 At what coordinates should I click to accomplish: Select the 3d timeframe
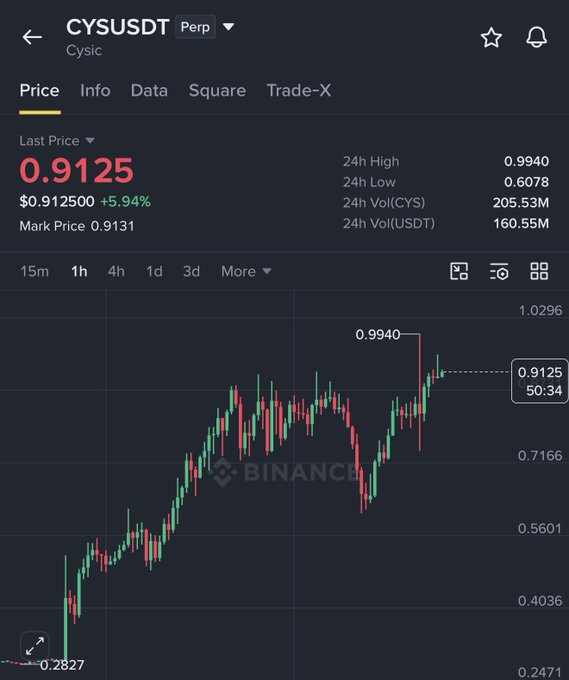click(191, 271)
